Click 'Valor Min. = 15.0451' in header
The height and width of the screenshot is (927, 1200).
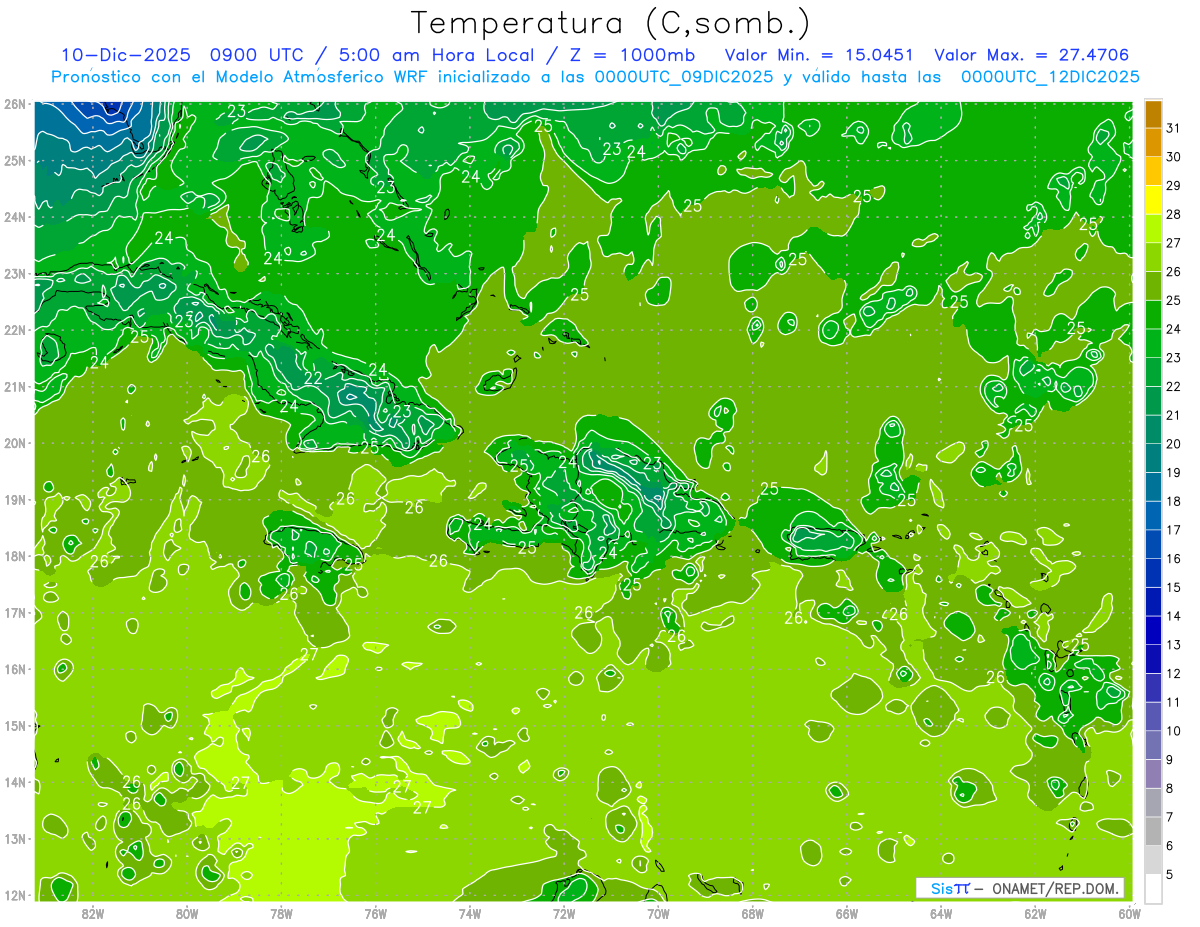(x=819, y=55)
